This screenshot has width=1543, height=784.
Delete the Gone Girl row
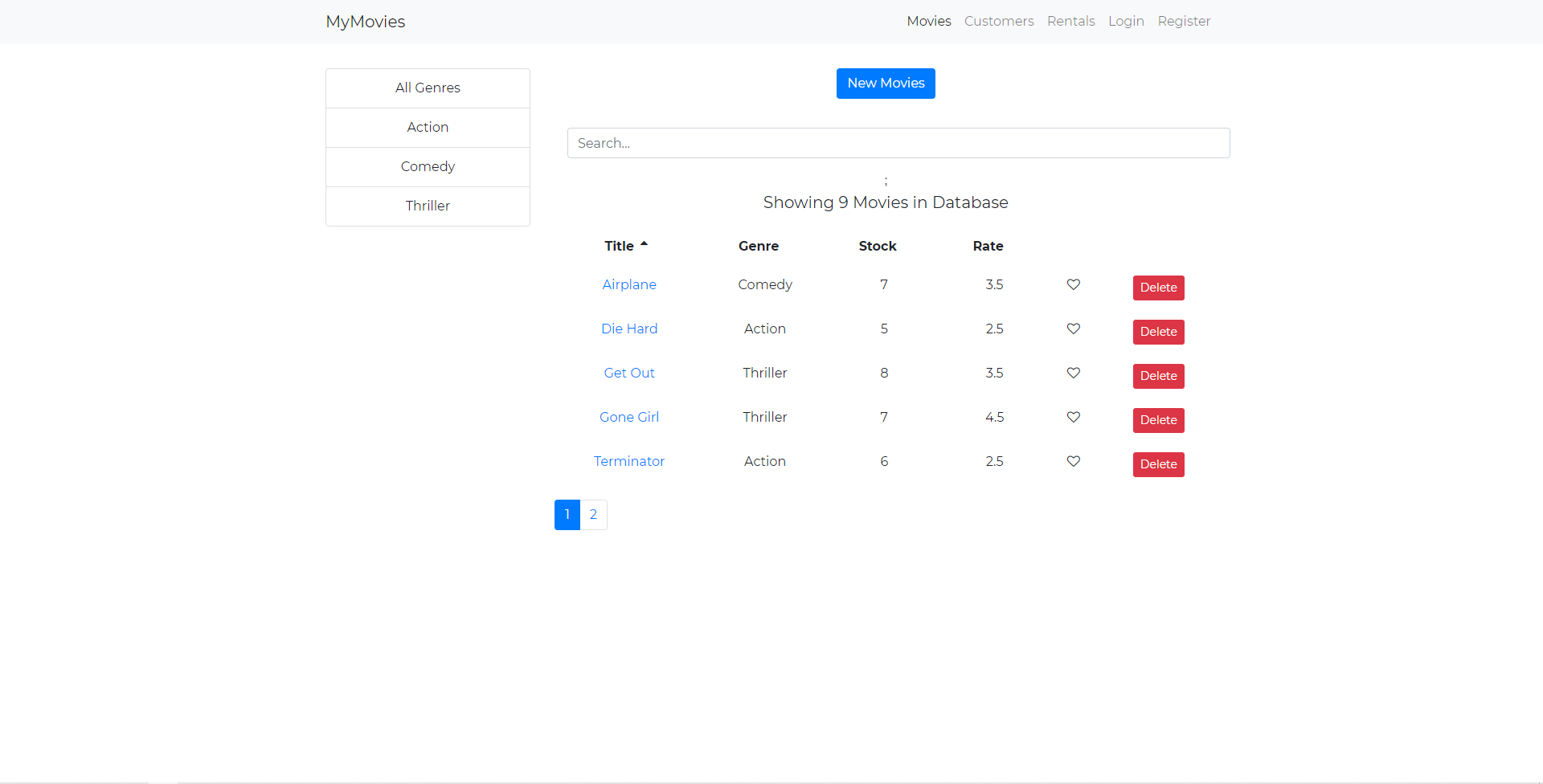tap(1158, 420)
